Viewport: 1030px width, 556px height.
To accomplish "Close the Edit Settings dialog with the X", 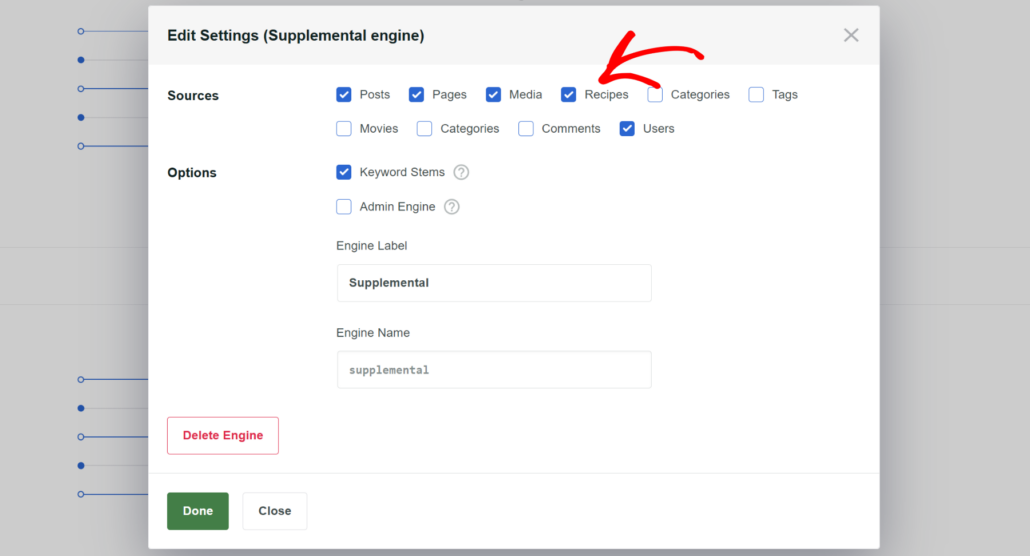I will pos(851,35).
